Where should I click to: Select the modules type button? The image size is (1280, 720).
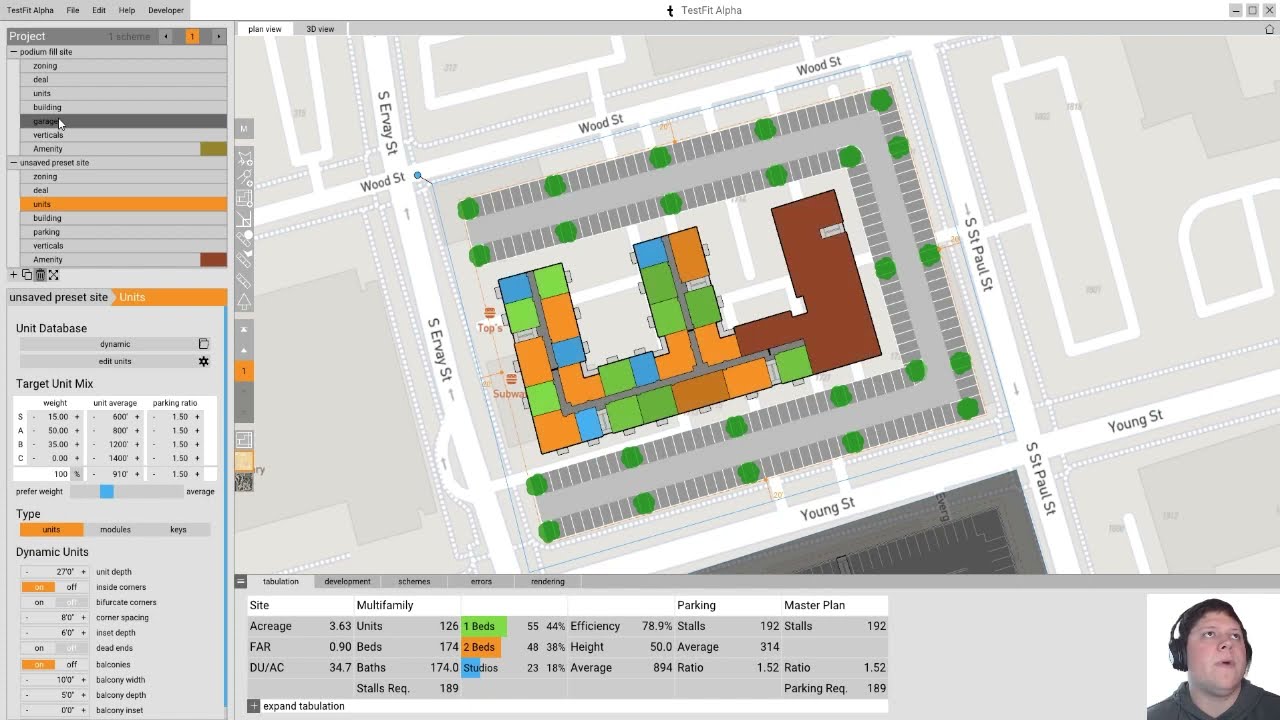pos(115,529)
